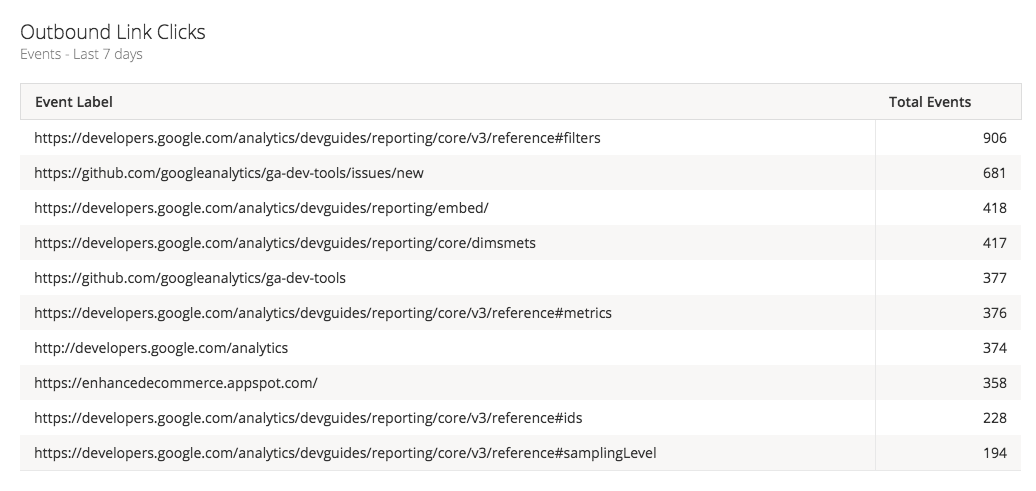Image resolution: width=1036 pixels, height=491 pixels.
Task: Click the reporting/embed/ URL label
Action: [261, 208]
